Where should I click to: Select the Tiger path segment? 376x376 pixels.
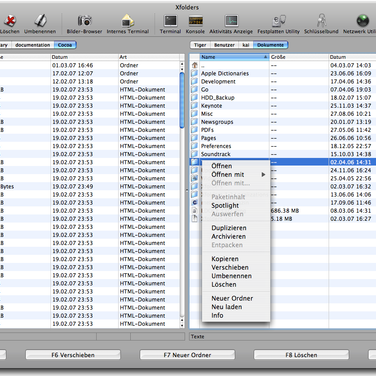[x=200, y=45]
